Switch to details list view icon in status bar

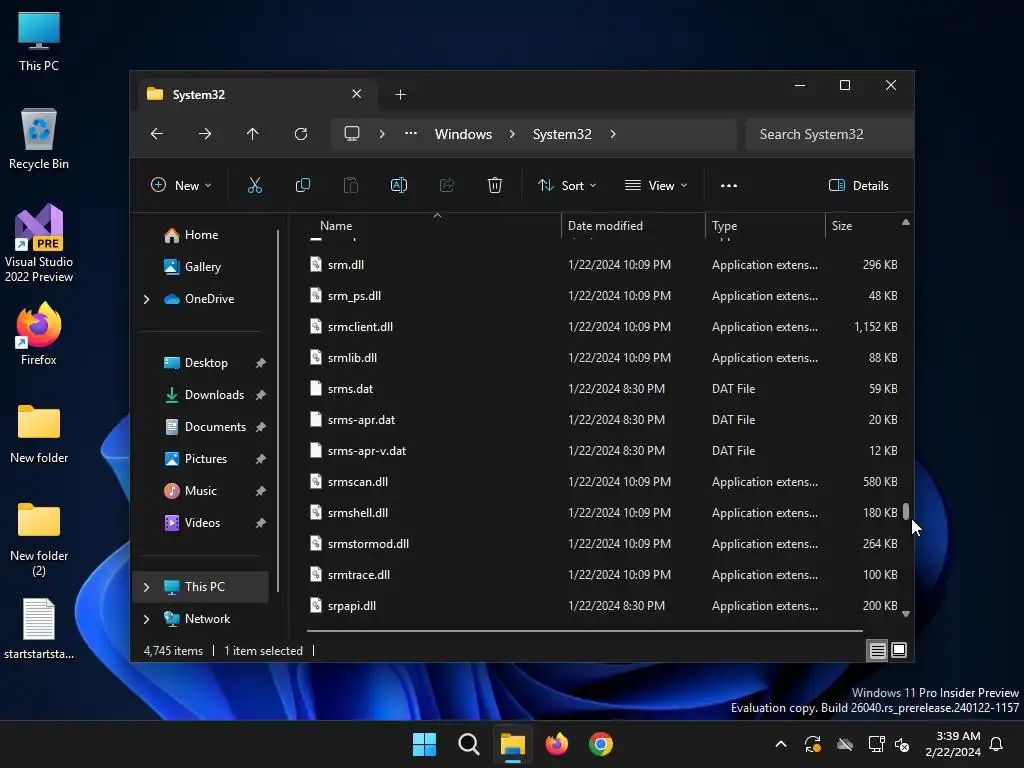click(x=877, y=650)
